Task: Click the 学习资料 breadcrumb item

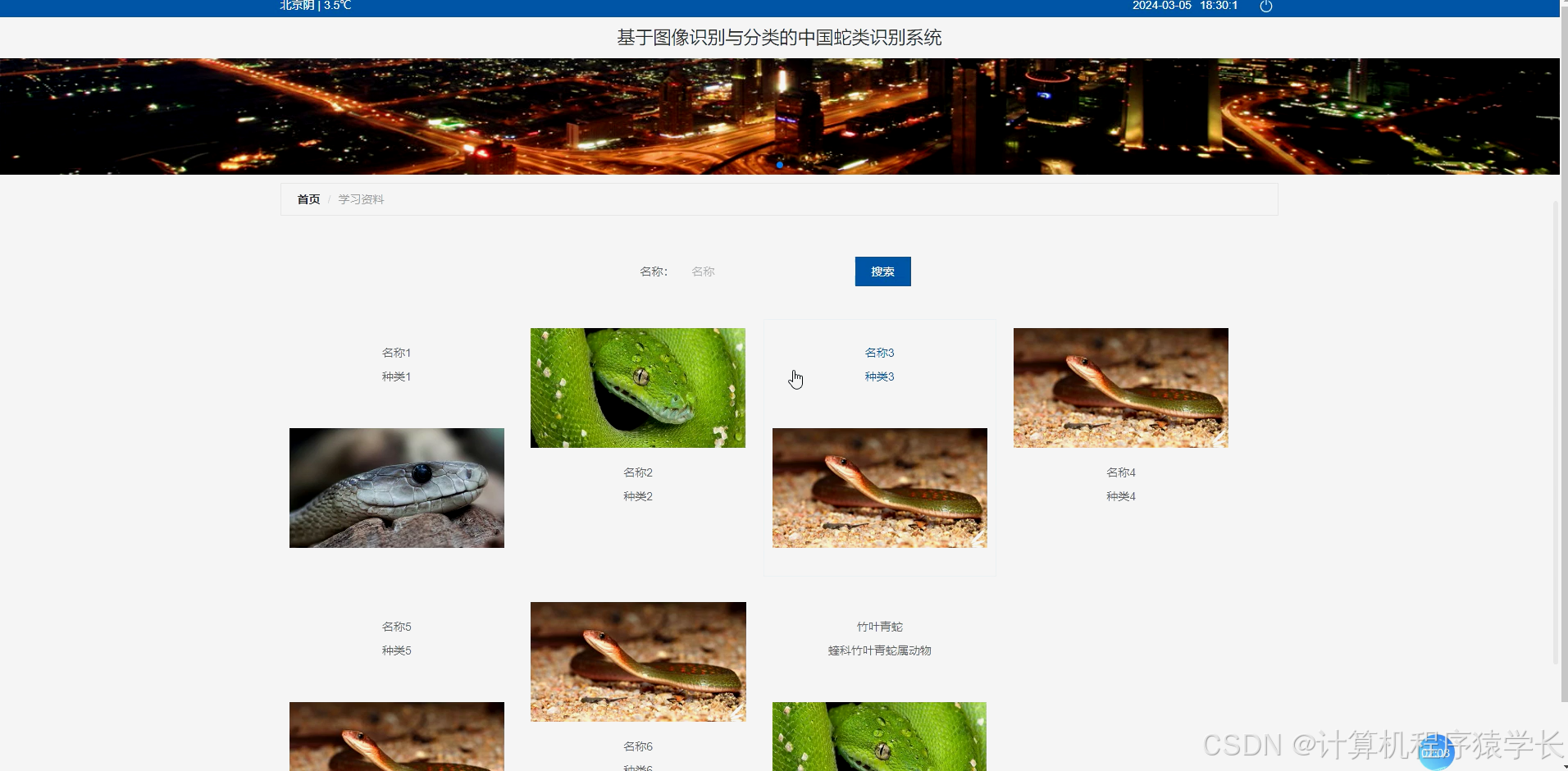Action: [361, 199]
